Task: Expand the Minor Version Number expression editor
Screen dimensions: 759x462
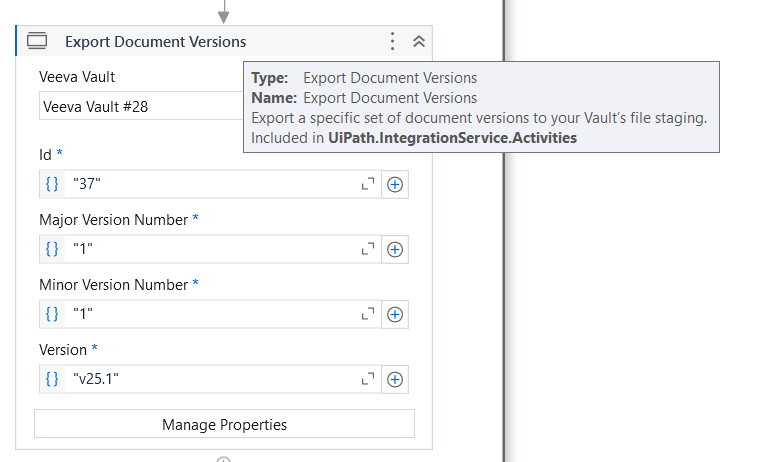Action: click(368, 314)
